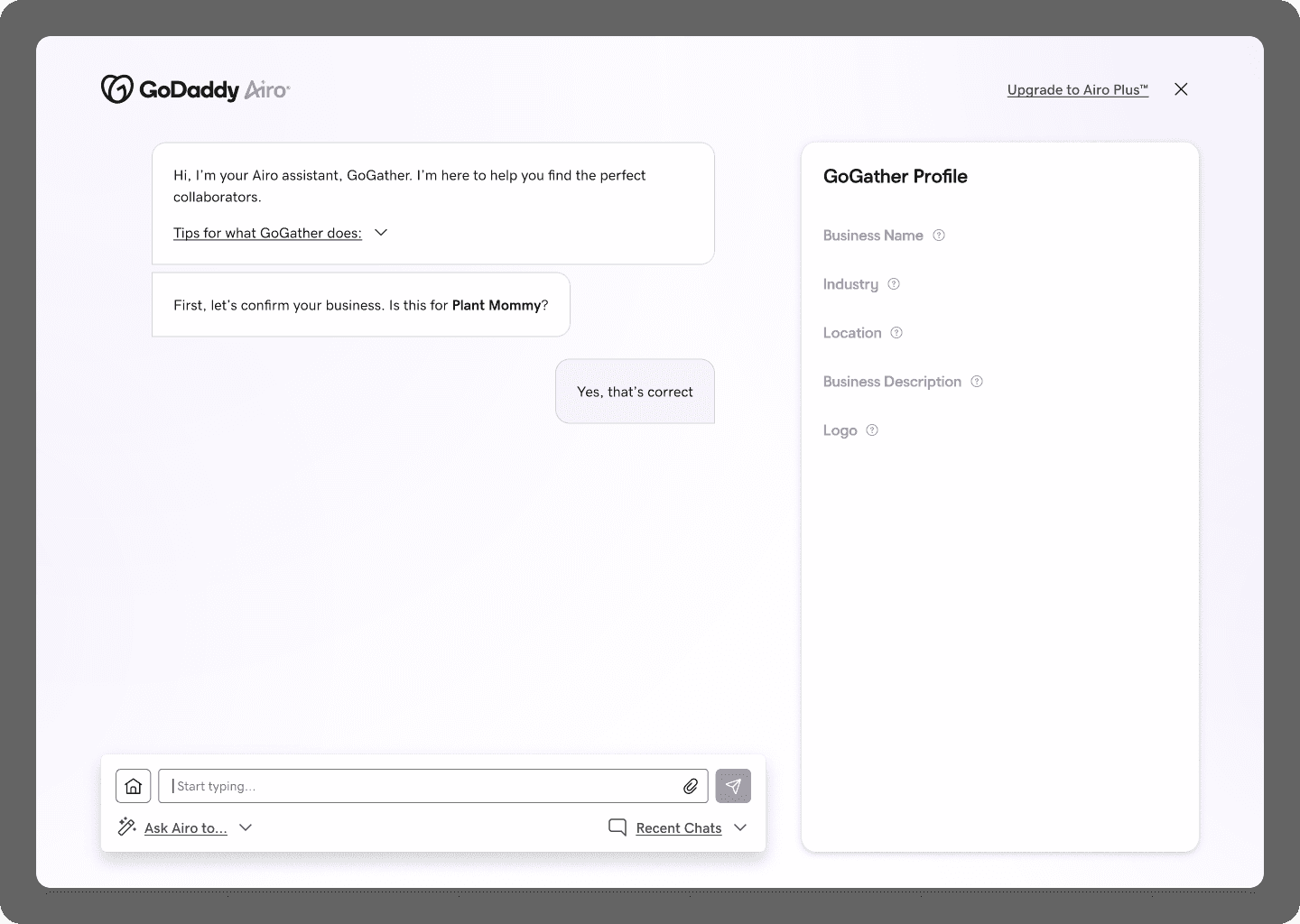Click the Location profile label
The width and height of the screenshot is (1300, 924).
point(852,333)
